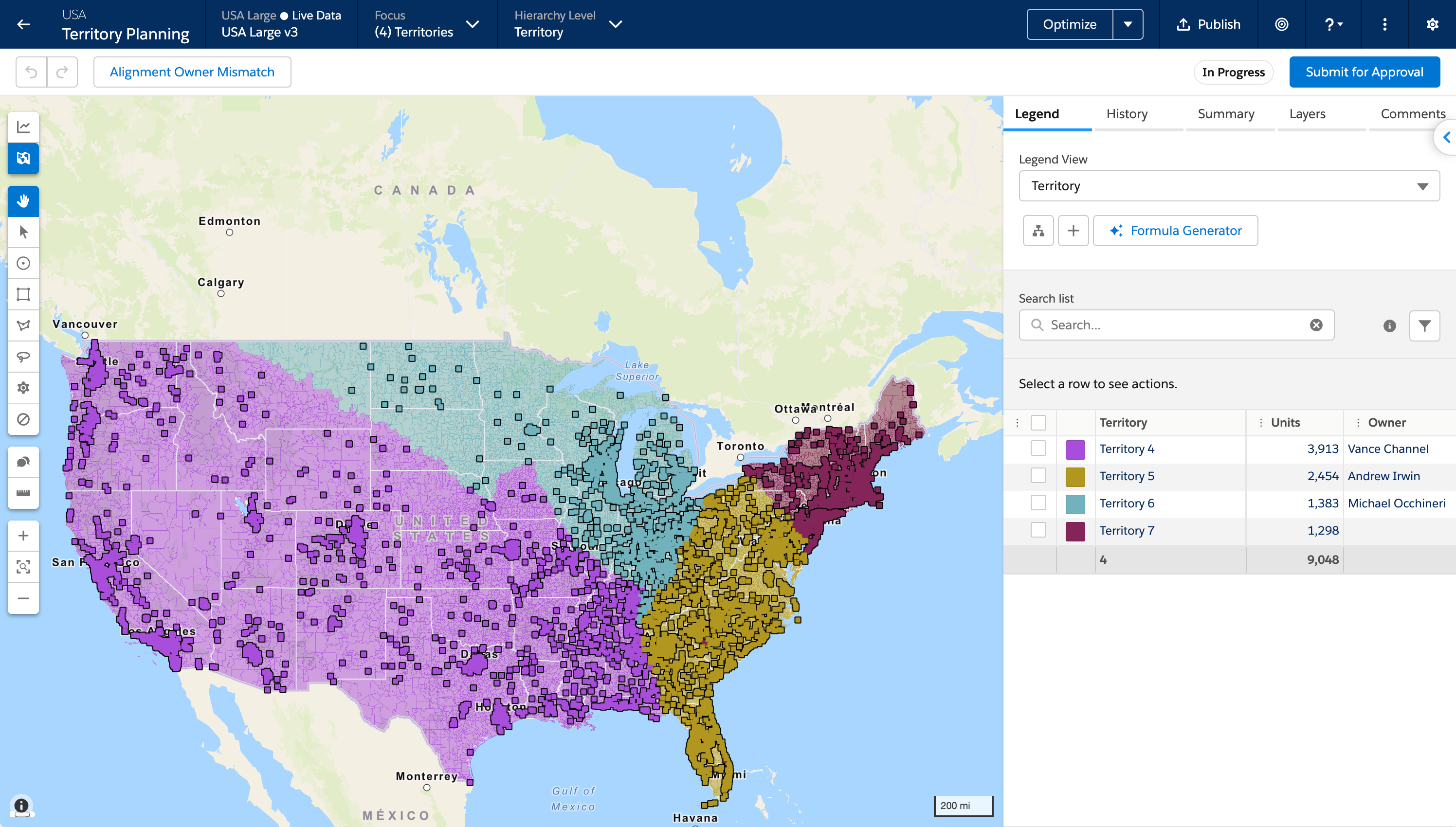Open the analytics chart tool
1456x827 pixels.
click(x=23, y=126)
